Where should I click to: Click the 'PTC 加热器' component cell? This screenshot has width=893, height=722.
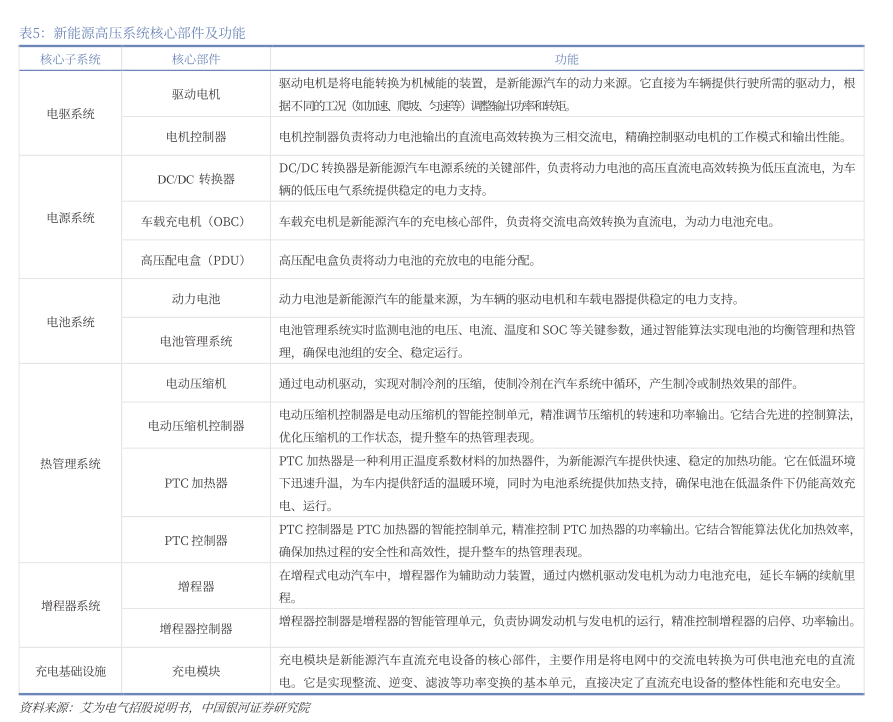(196, 483)
